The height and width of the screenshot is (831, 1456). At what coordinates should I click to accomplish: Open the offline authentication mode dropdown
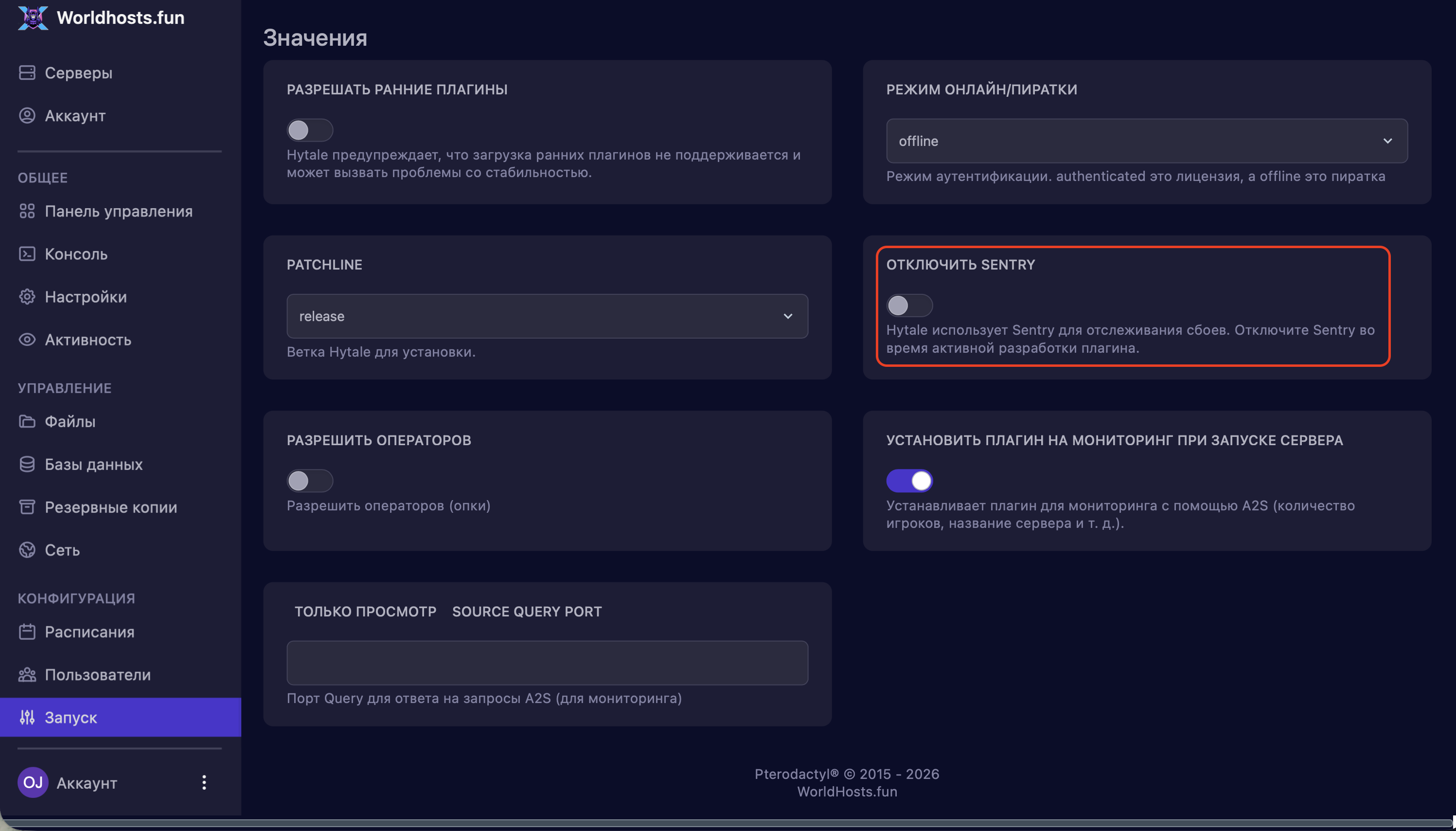point(1146,141)
